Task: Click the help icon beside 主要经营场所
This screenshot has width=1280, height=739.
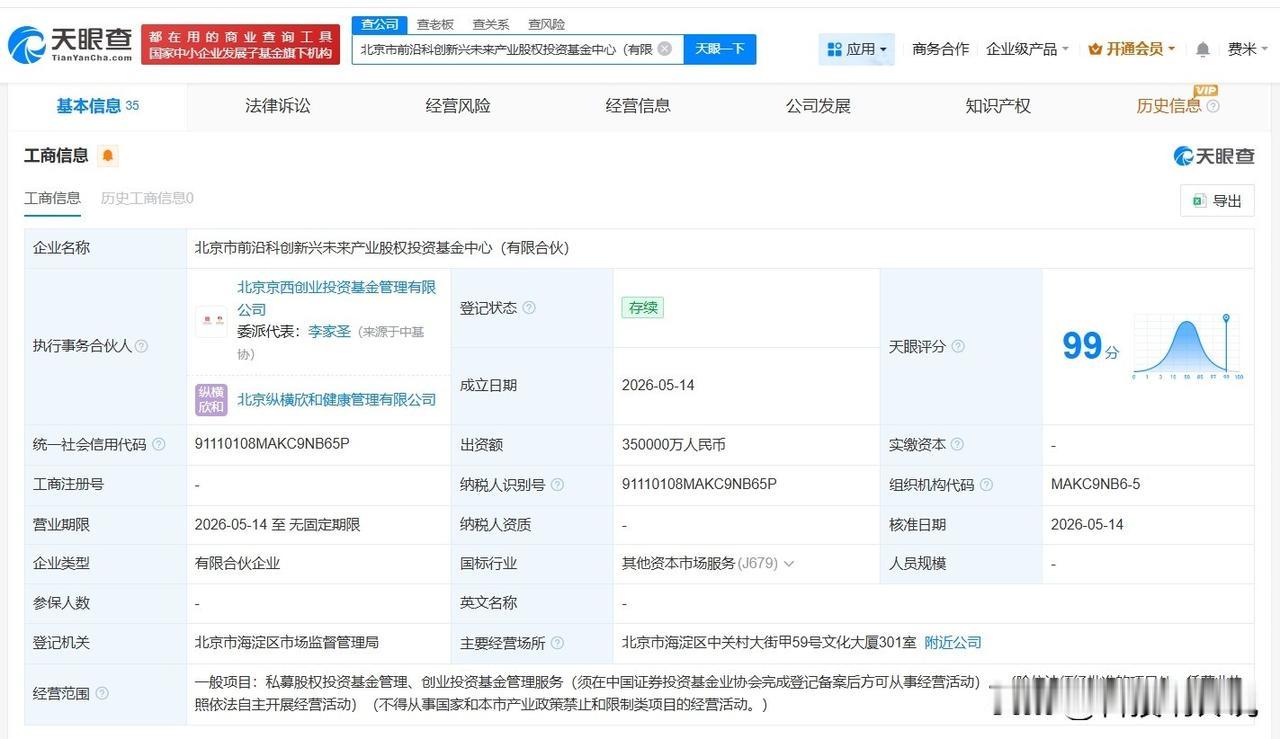Action: pos(557,643)
